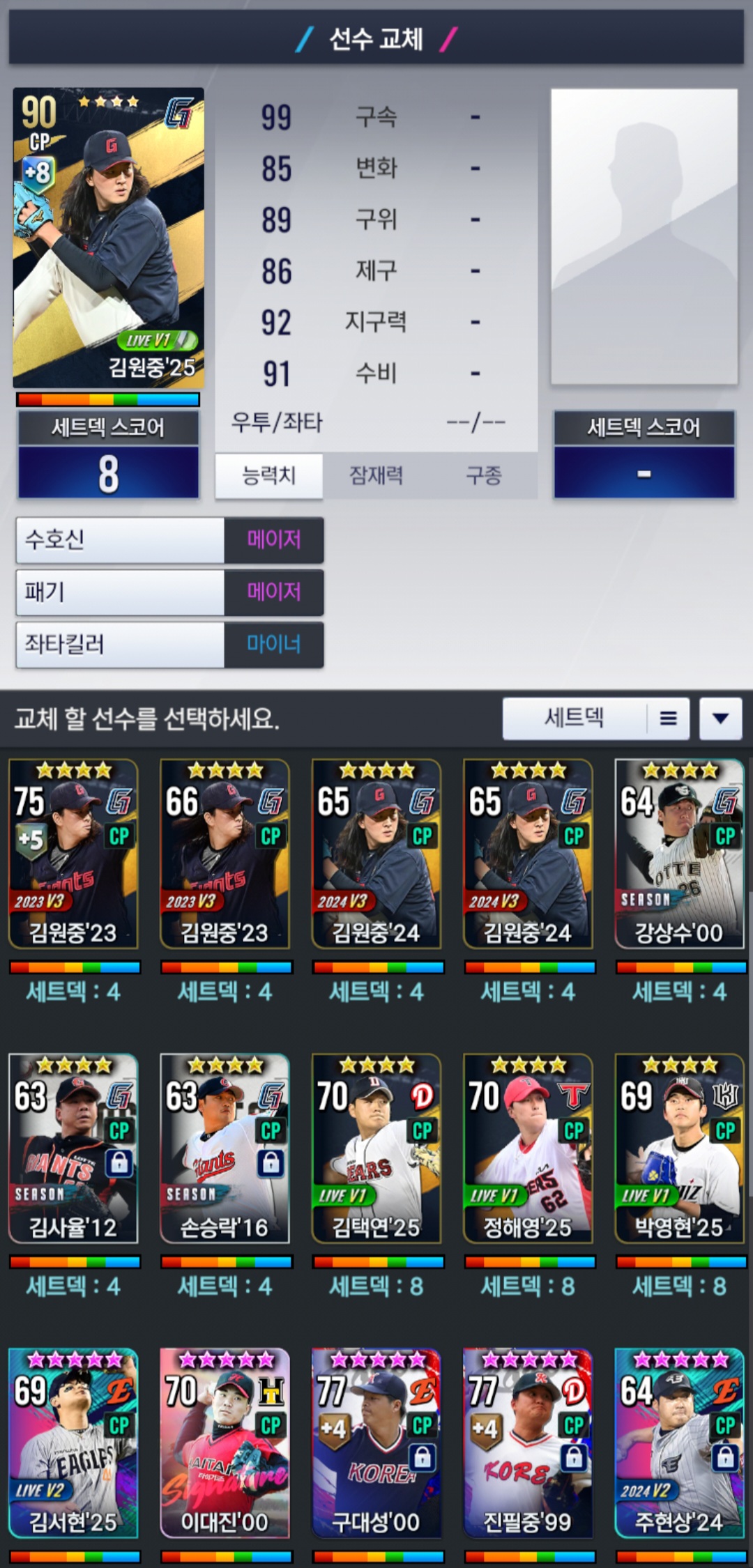Tap the color bar under 김원중'25 card
This screenshot has height=1568, width=753.
pos(108,399)
